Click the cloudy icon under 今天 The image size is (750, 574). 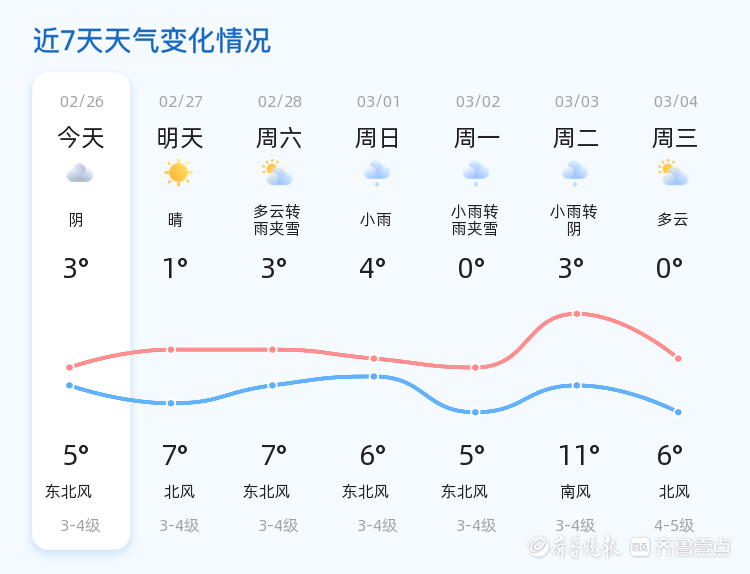click(x=80, y=173)
